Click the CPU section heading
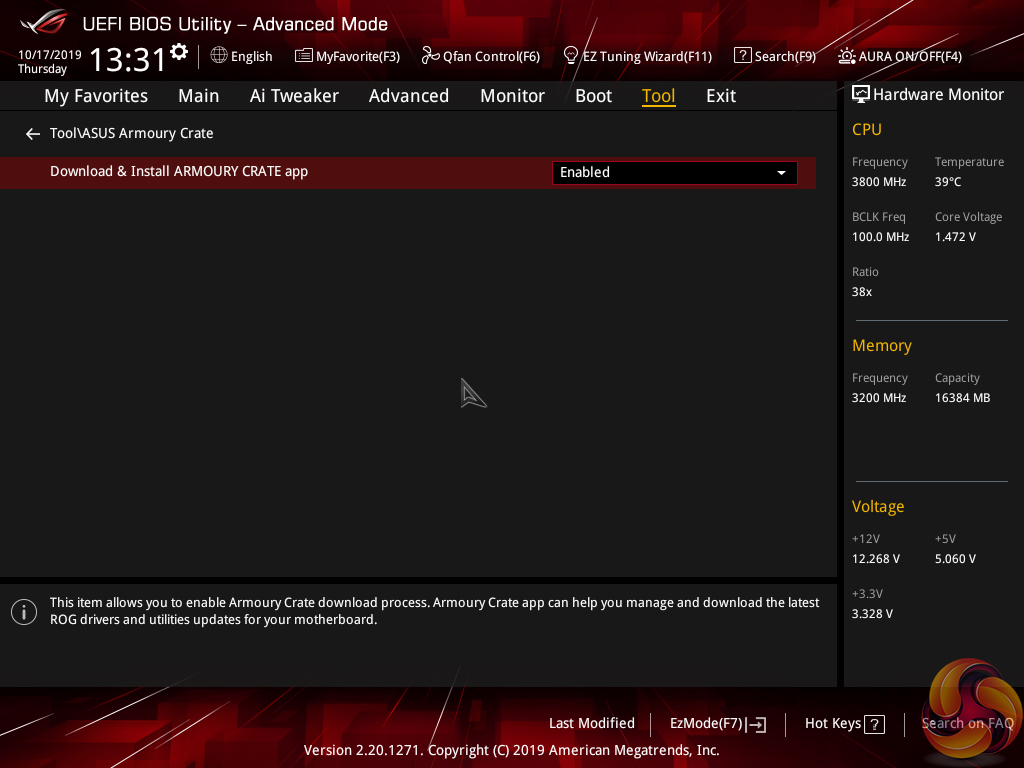This screenshot has height=768, width=1024. [x=867, y=129]
